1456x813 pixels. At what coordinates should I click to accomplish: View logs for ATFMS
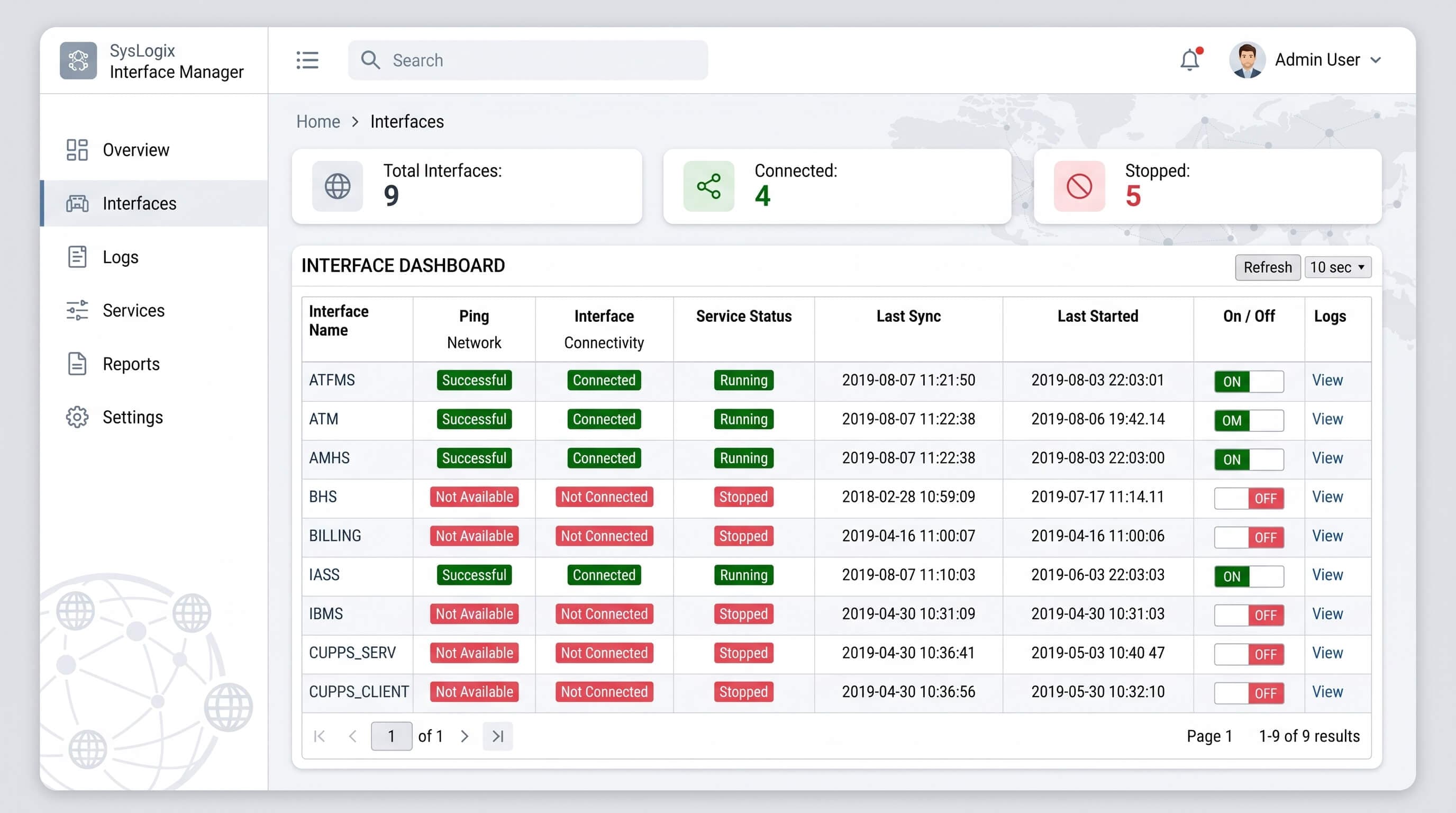(x=1327, y=380)
